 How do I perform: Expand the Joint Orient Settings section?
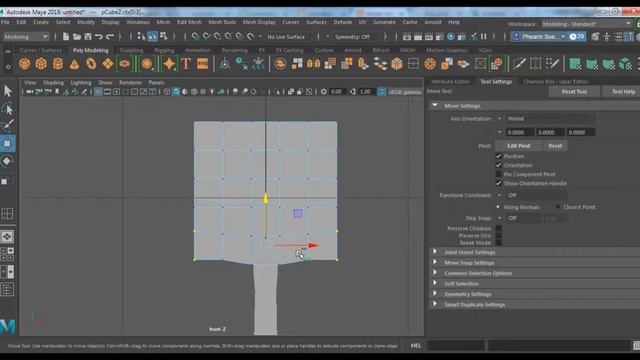[435, 252]
